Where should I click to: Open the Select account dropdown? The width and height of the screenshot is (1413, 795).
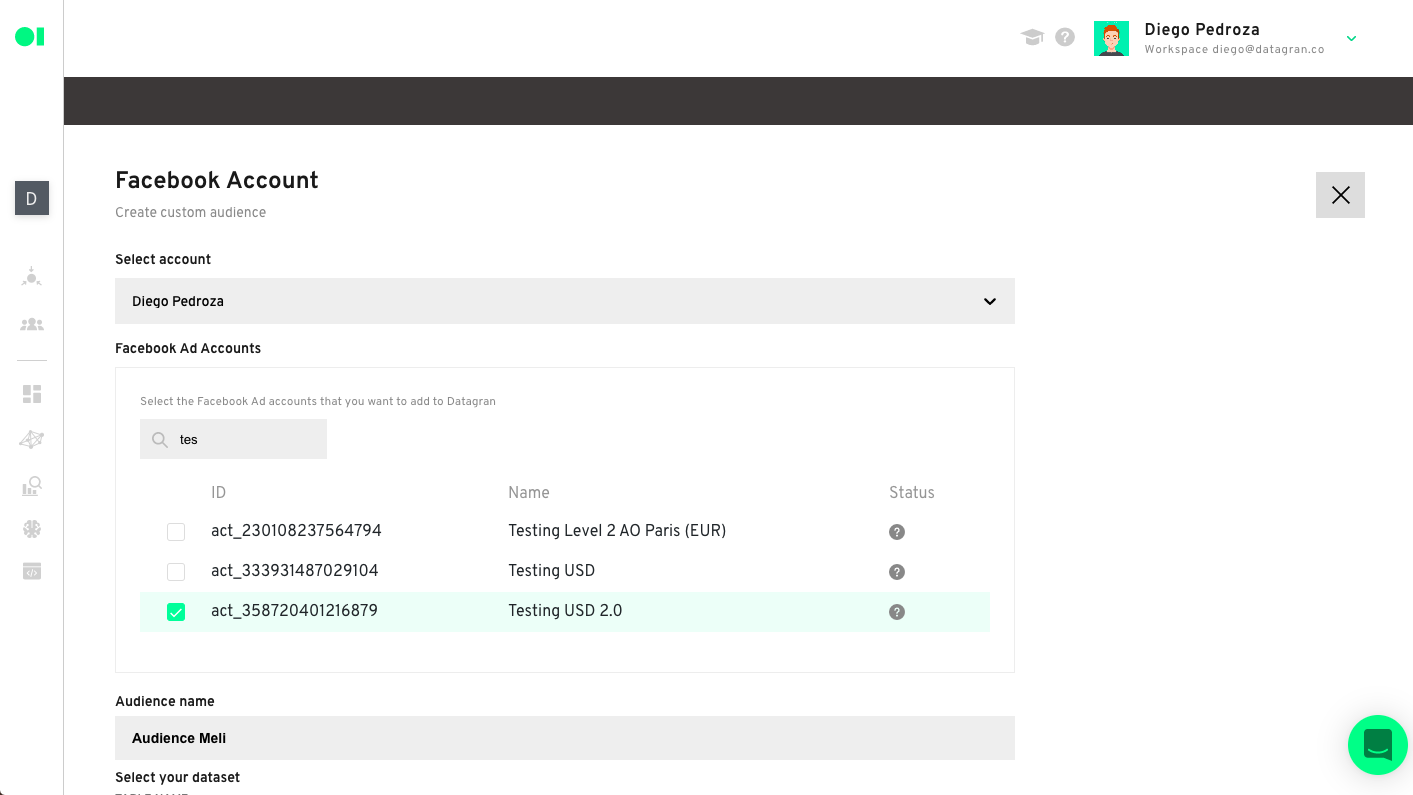565,301
